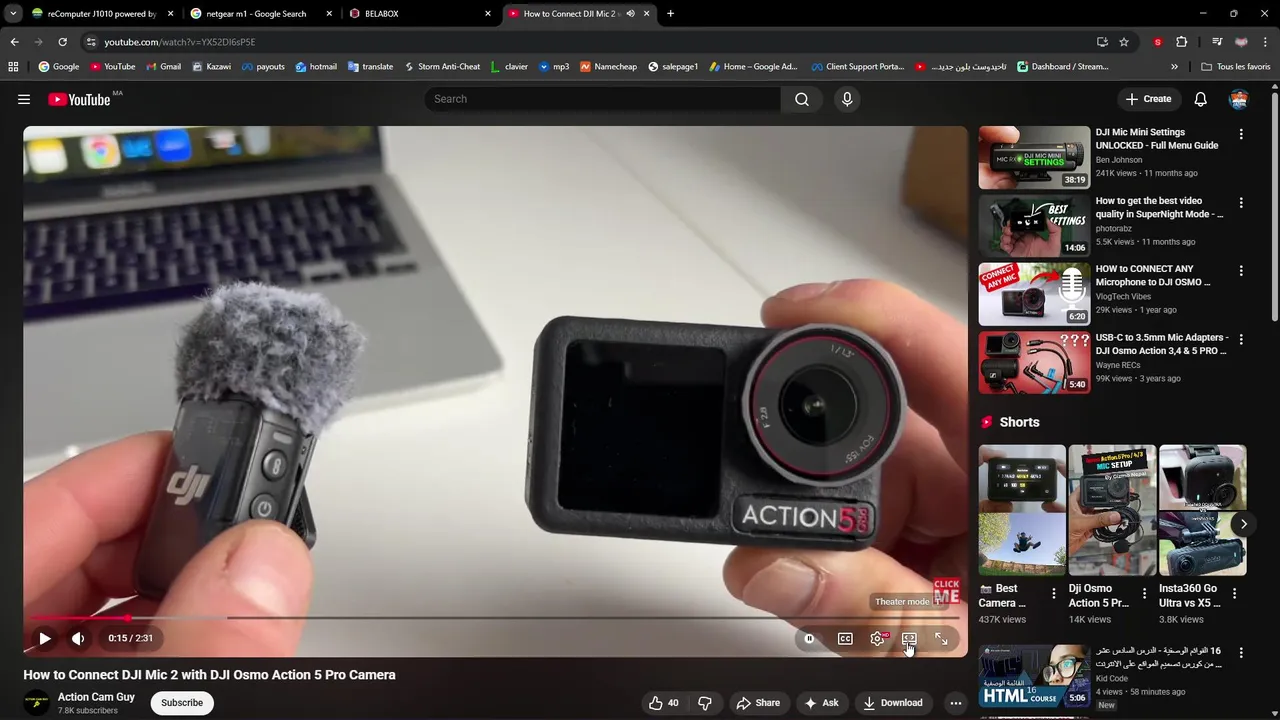The image size is (1280, 720).
Task: Open the Namecheap bookmark
Action: click(608, 67)
